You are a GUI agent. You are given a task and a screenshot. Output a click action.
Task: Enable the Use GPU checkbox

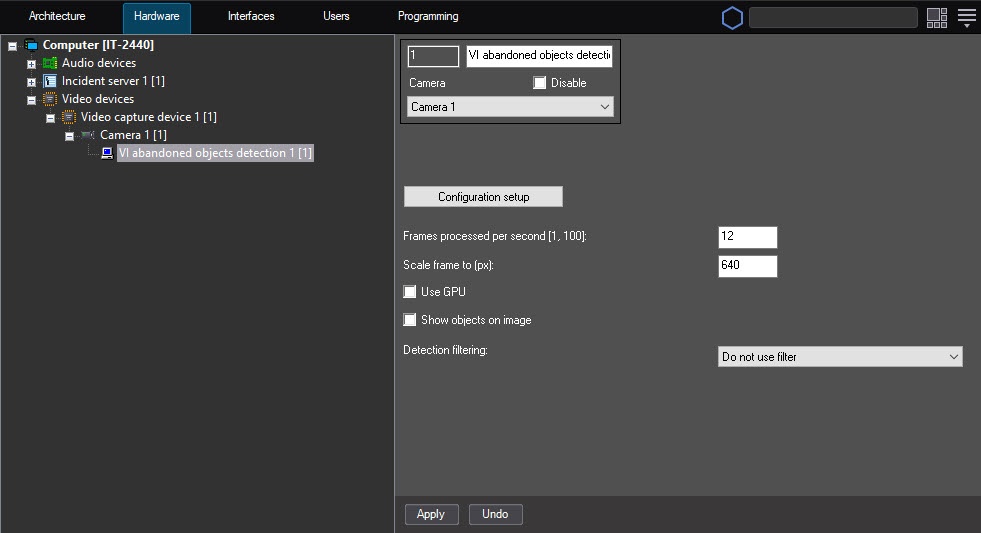click(410, 292)
